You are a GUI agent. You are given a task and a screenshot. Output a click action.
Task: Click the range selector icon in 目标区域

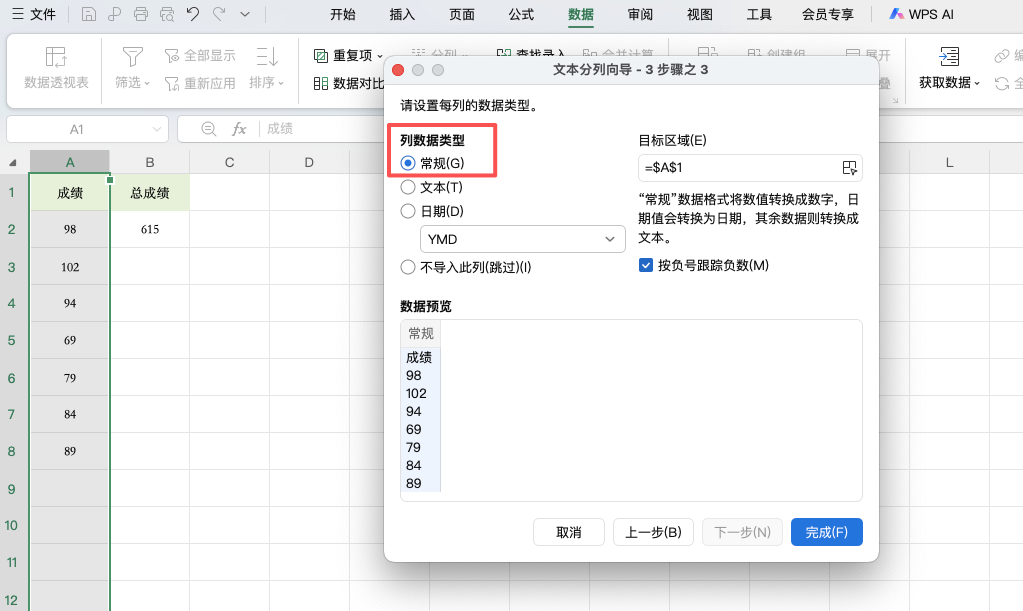(849, 168)
